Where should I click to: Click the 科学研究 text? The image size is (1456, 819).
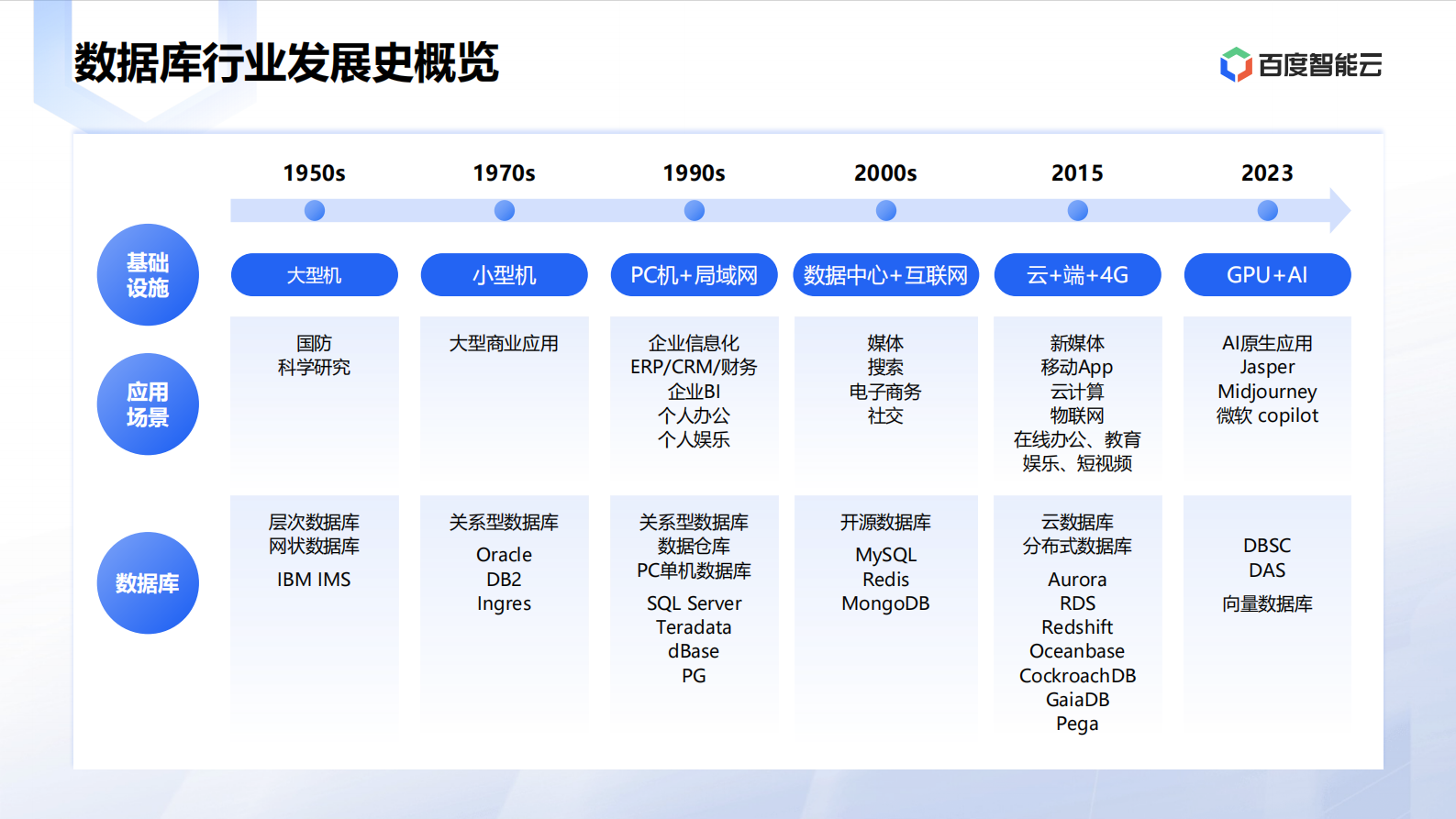click(315, 367)
